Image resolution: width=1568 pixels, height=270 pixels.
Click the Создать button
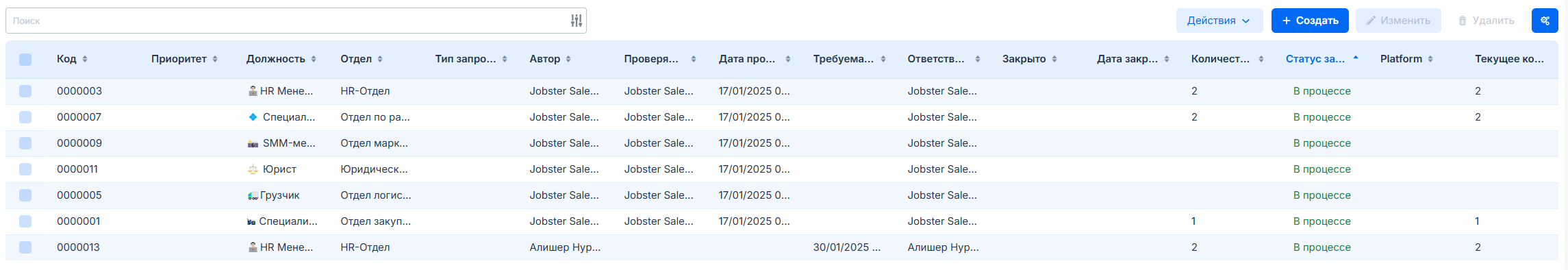(x=1310, y=21)
